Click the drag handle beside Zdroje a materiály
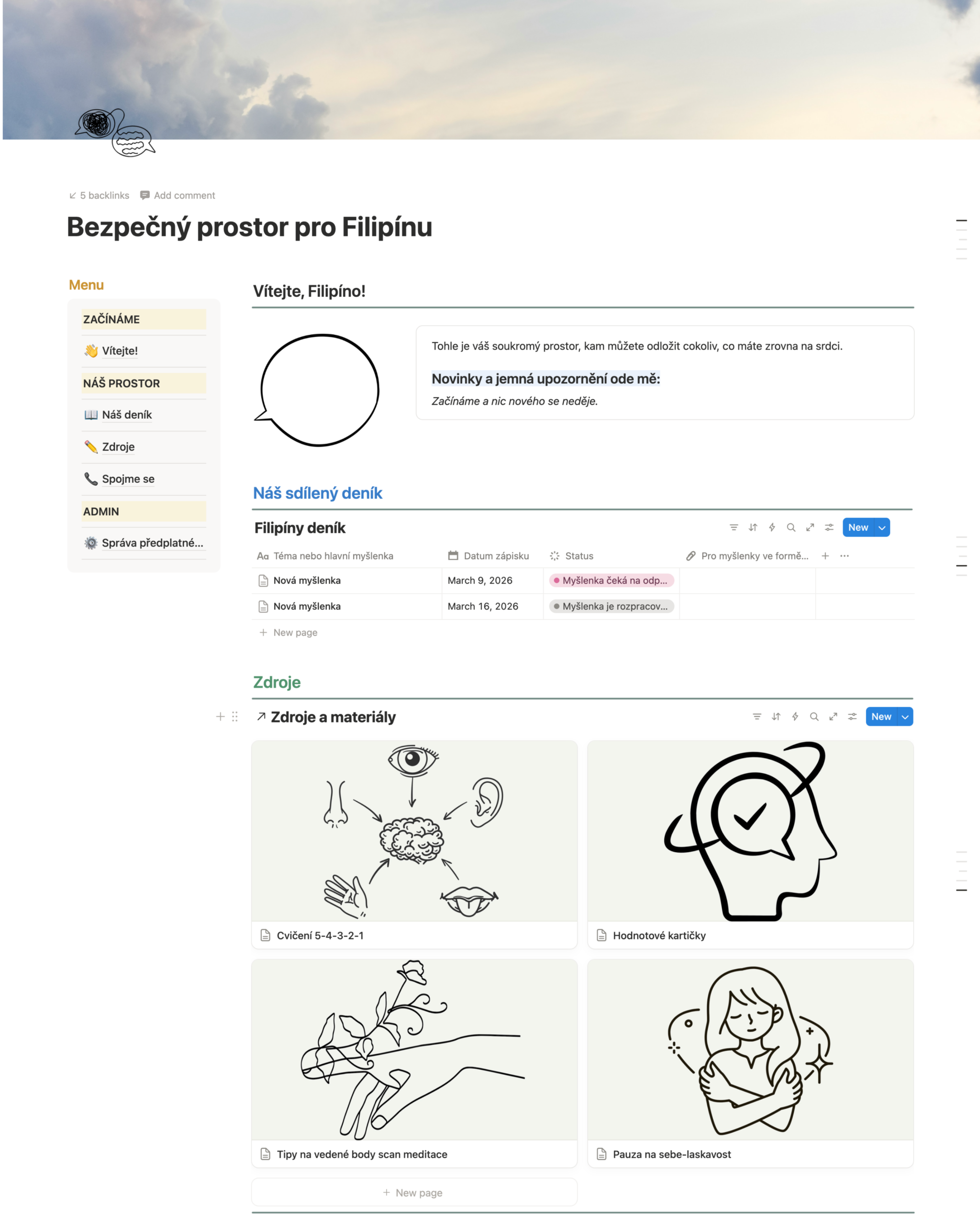 point(234,716)
